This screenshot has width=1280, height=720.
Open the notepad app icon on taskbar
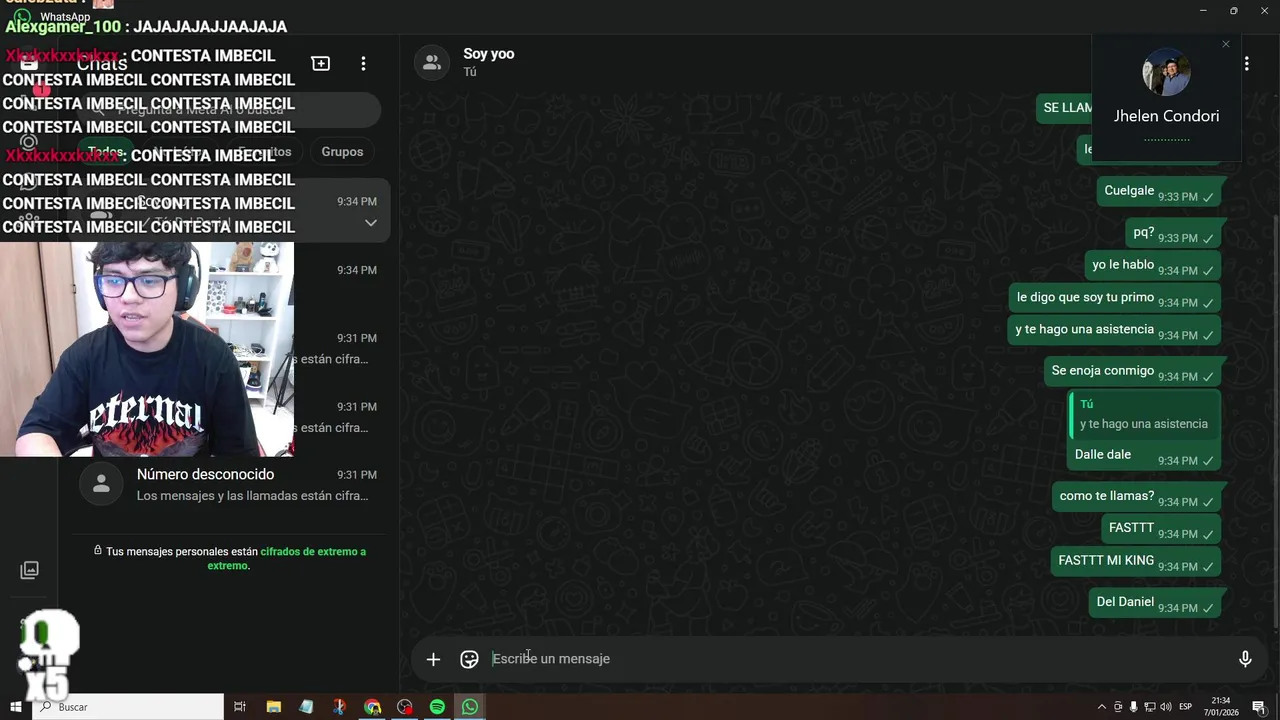click(306, 707)
